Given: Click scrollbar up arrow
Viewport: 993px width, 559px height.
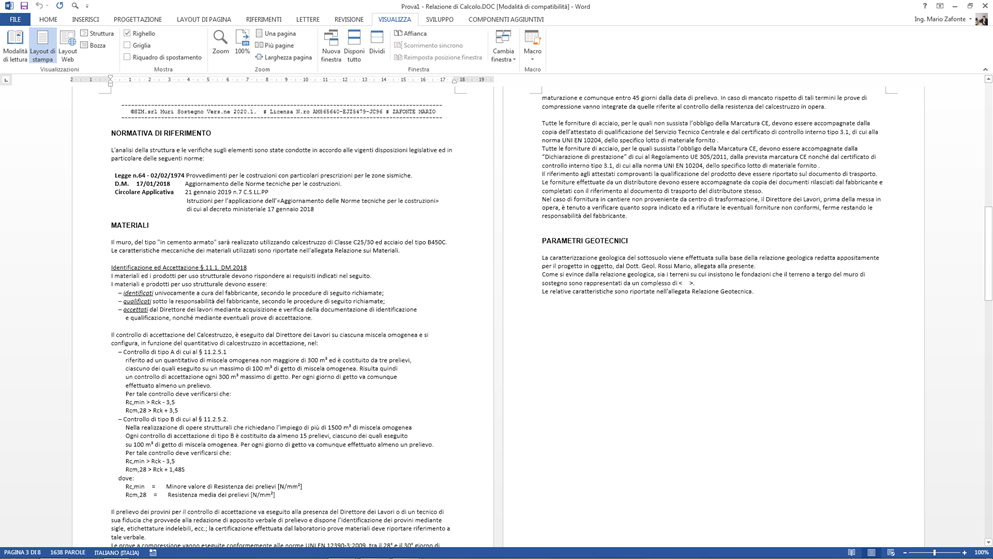Looking at the screenshot, I should [988, 79].
